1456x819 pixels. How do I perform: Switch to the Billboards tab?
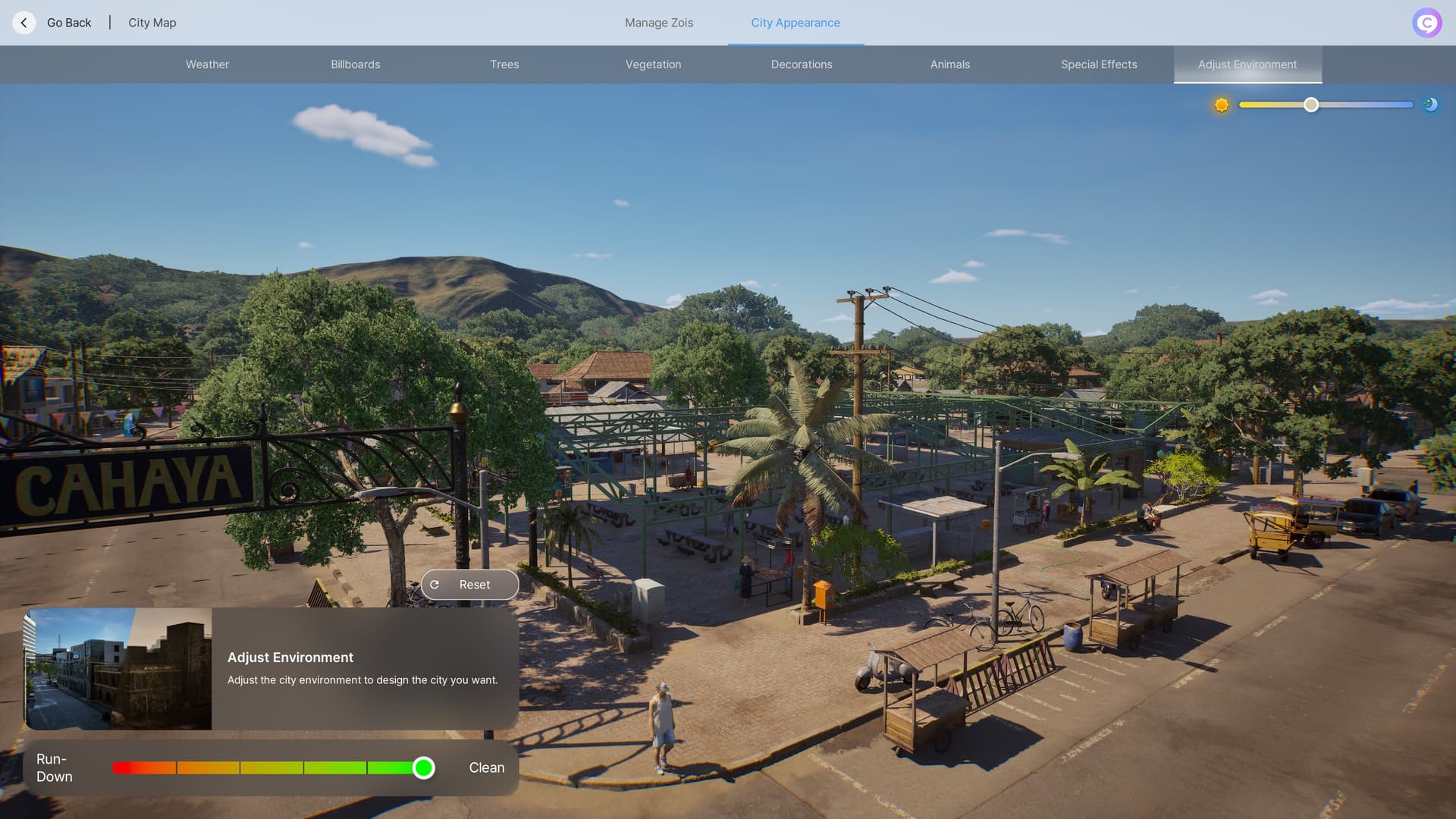click(x=355, y=64)
